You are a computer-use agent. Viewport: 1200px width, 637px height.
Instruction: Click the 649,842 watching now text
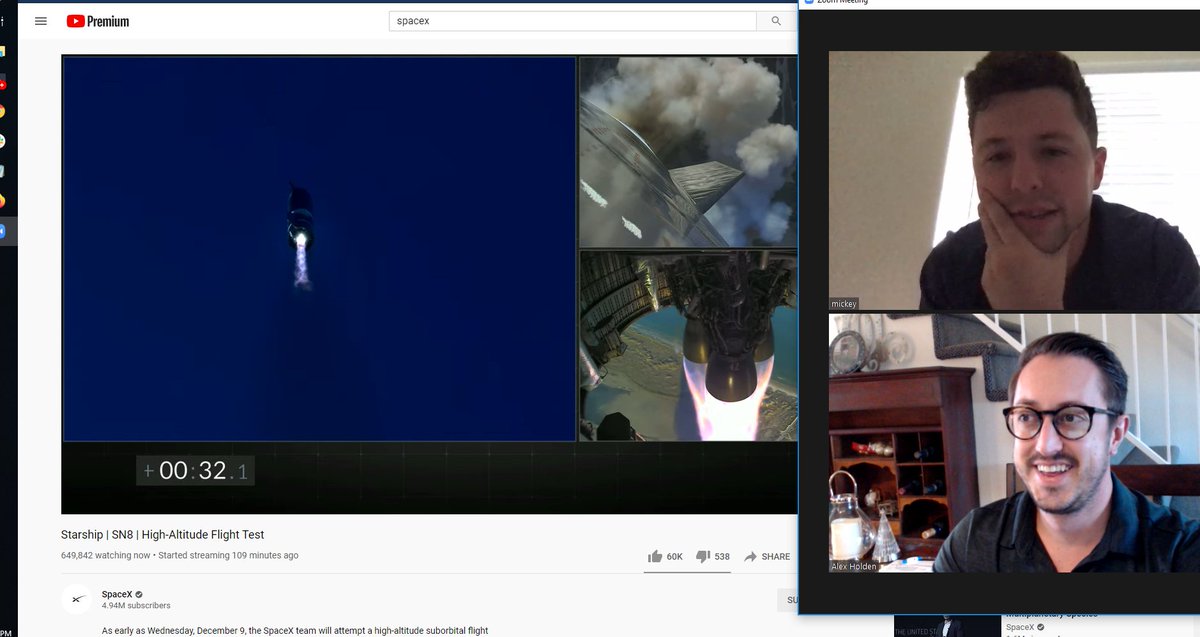tap(106, 555)
